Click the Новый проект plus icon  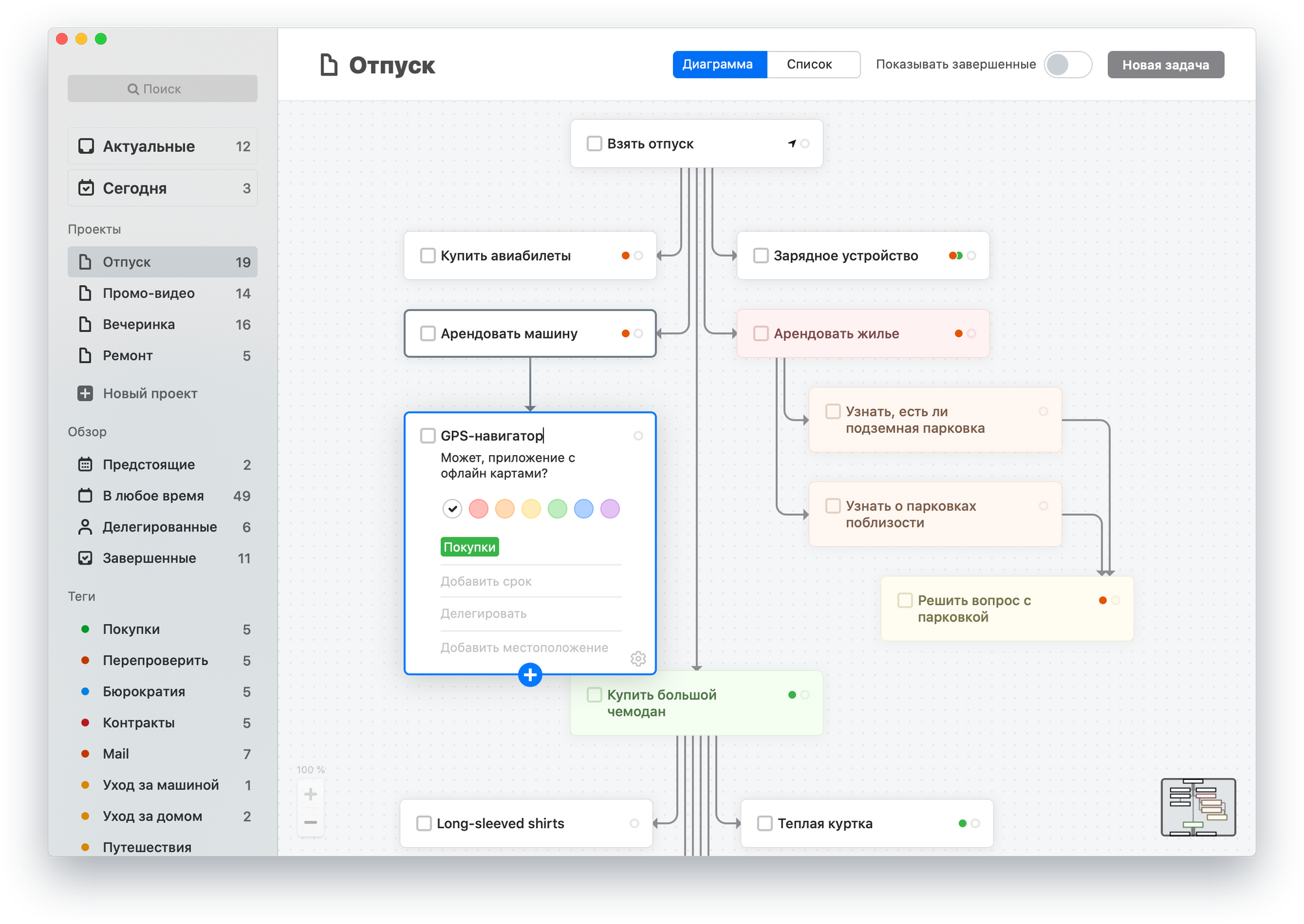(x=85, y=393)
